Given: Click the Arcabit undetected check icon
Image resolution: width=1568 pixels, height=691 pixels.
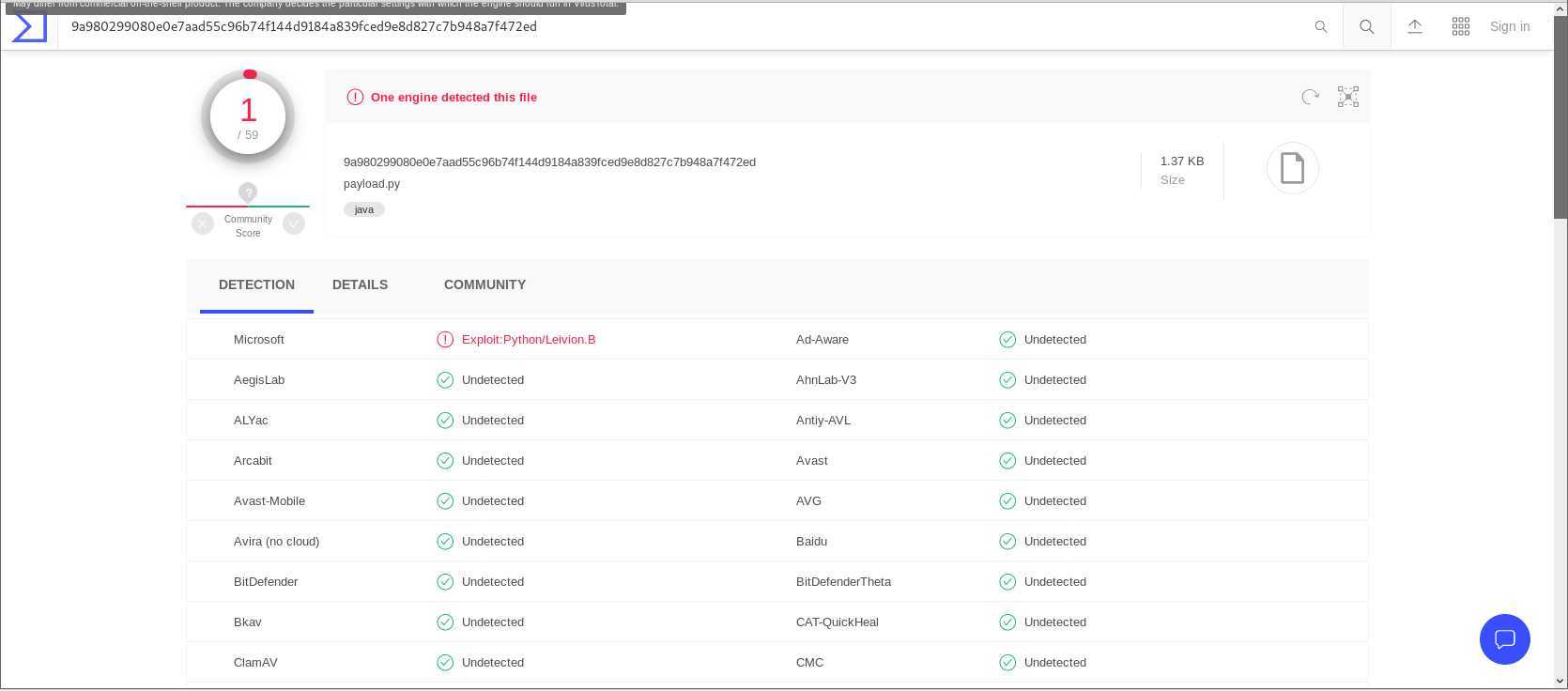Looking at the screenshot, I should tap(445, 461).
